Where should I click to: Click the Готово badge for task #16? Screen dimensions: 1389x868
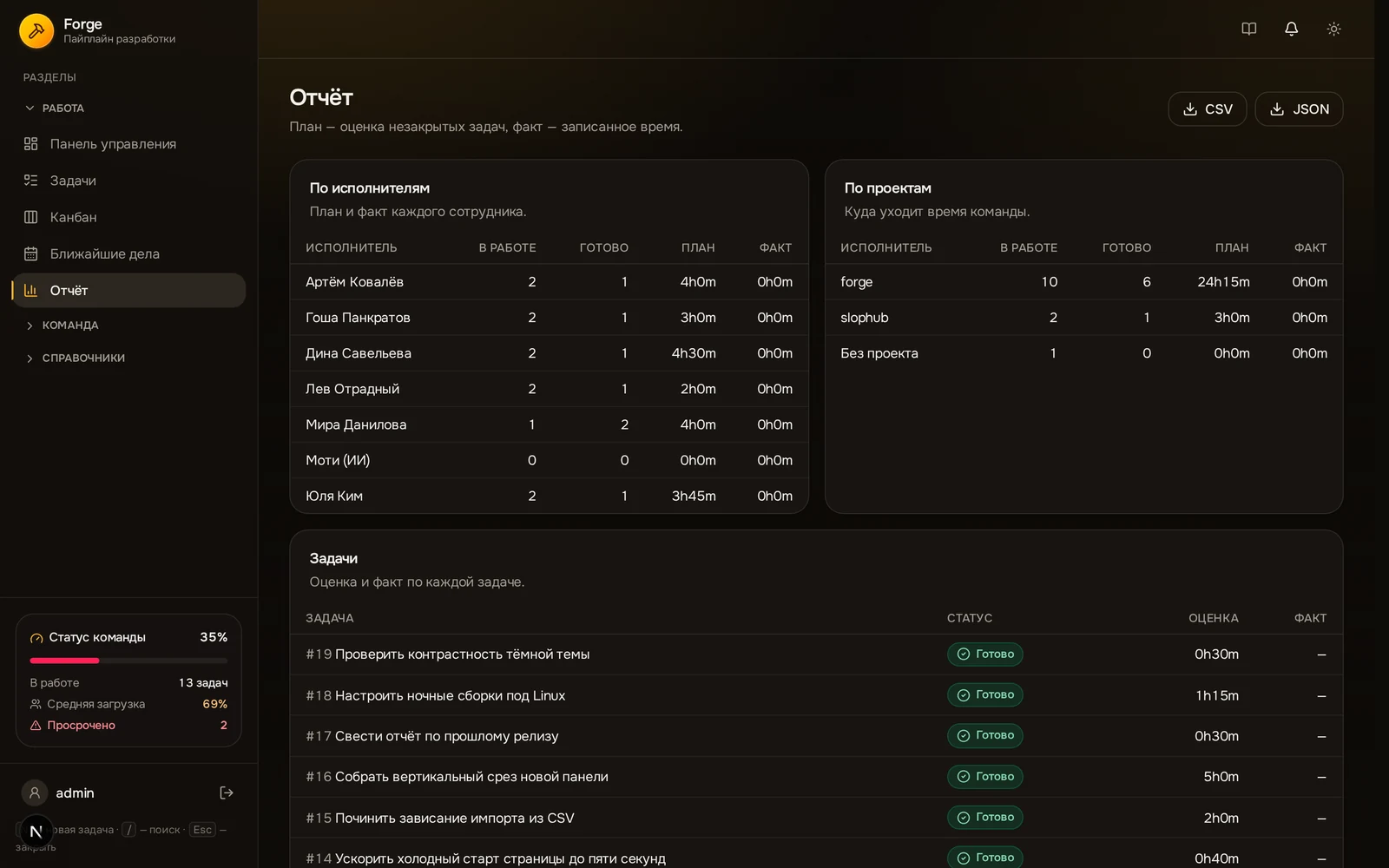[984, 777]
